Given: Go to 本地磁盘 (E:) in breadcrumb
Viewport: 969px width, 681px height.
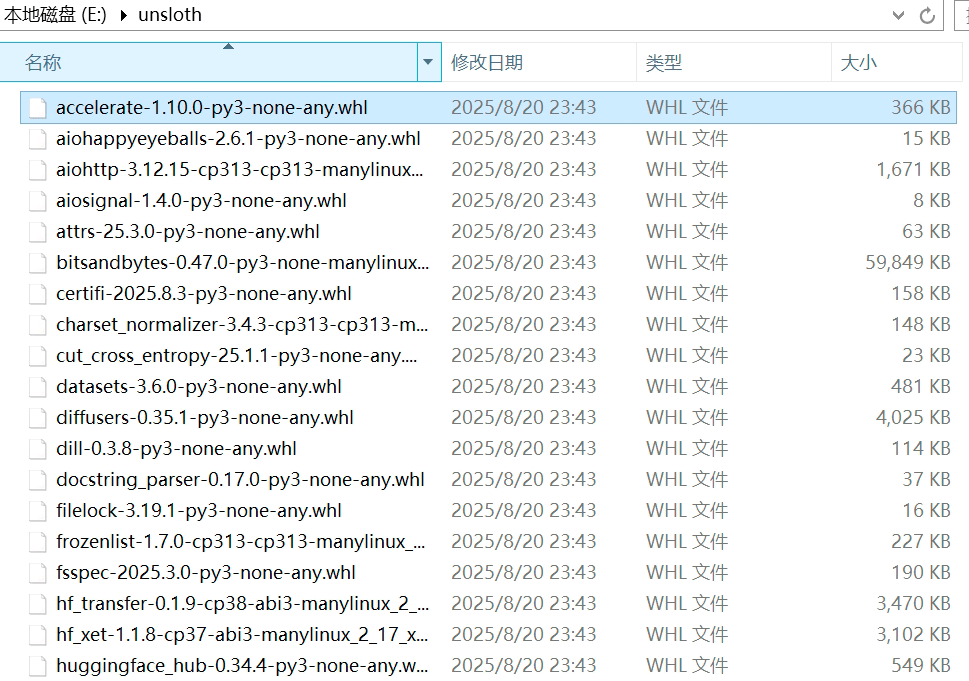Looking at the screenshot, I should (55, 15).
